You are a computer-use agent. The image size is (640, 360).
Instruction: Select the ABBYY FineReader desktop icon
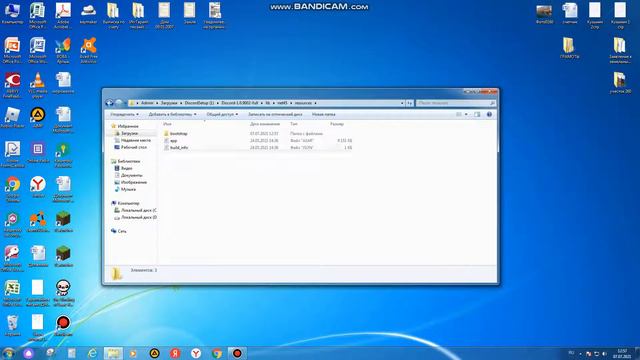(12, 85)
